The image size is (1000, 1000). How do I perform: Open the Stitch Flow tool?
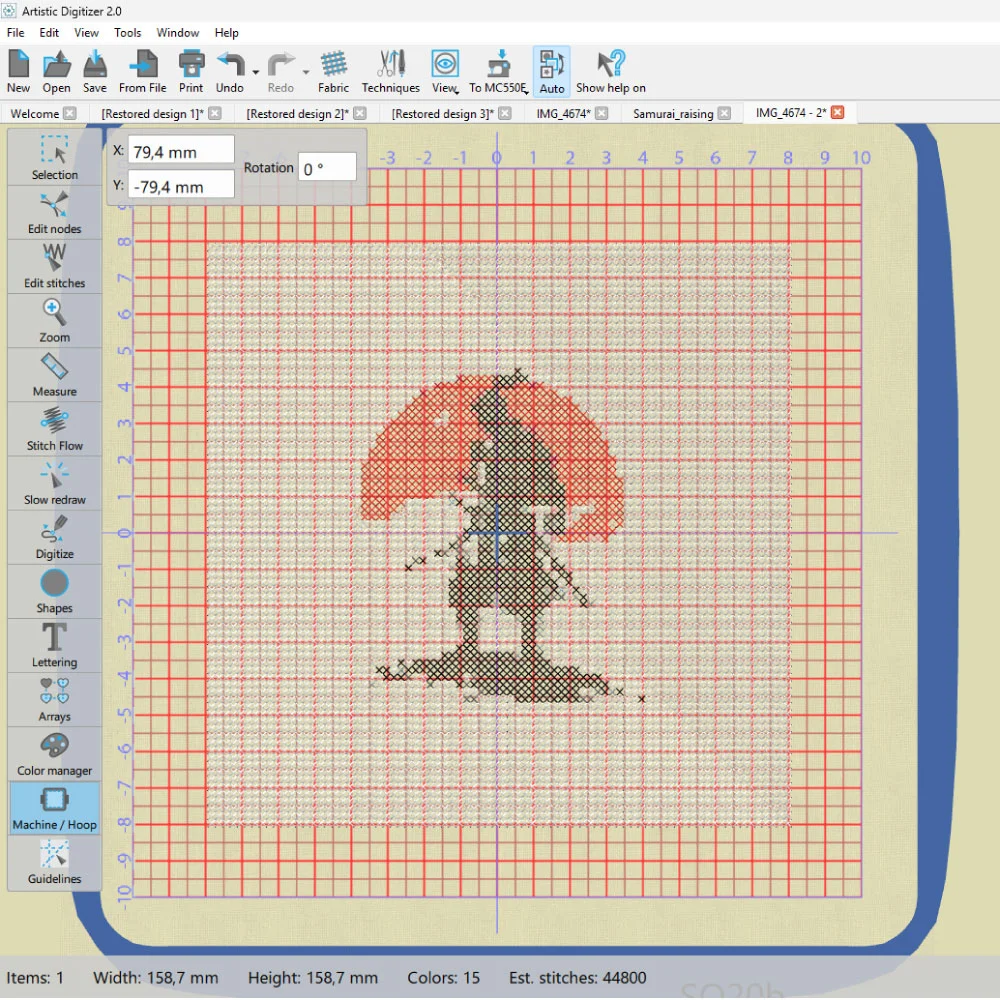point(54,428)
